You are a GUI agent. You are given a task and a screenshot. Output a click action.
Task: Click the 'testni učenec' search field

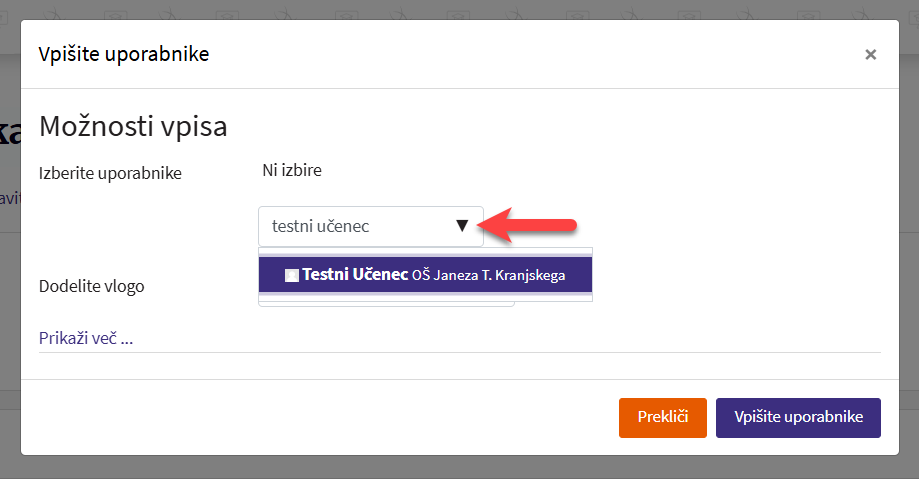coord(355,227)
